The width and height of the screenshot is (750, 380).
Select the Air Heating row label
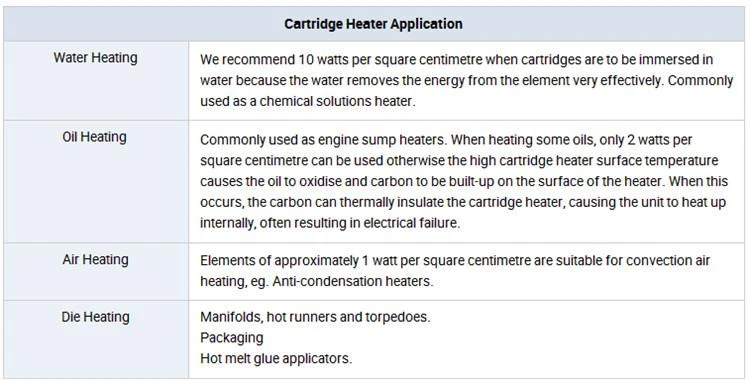[x=95, y=260]
